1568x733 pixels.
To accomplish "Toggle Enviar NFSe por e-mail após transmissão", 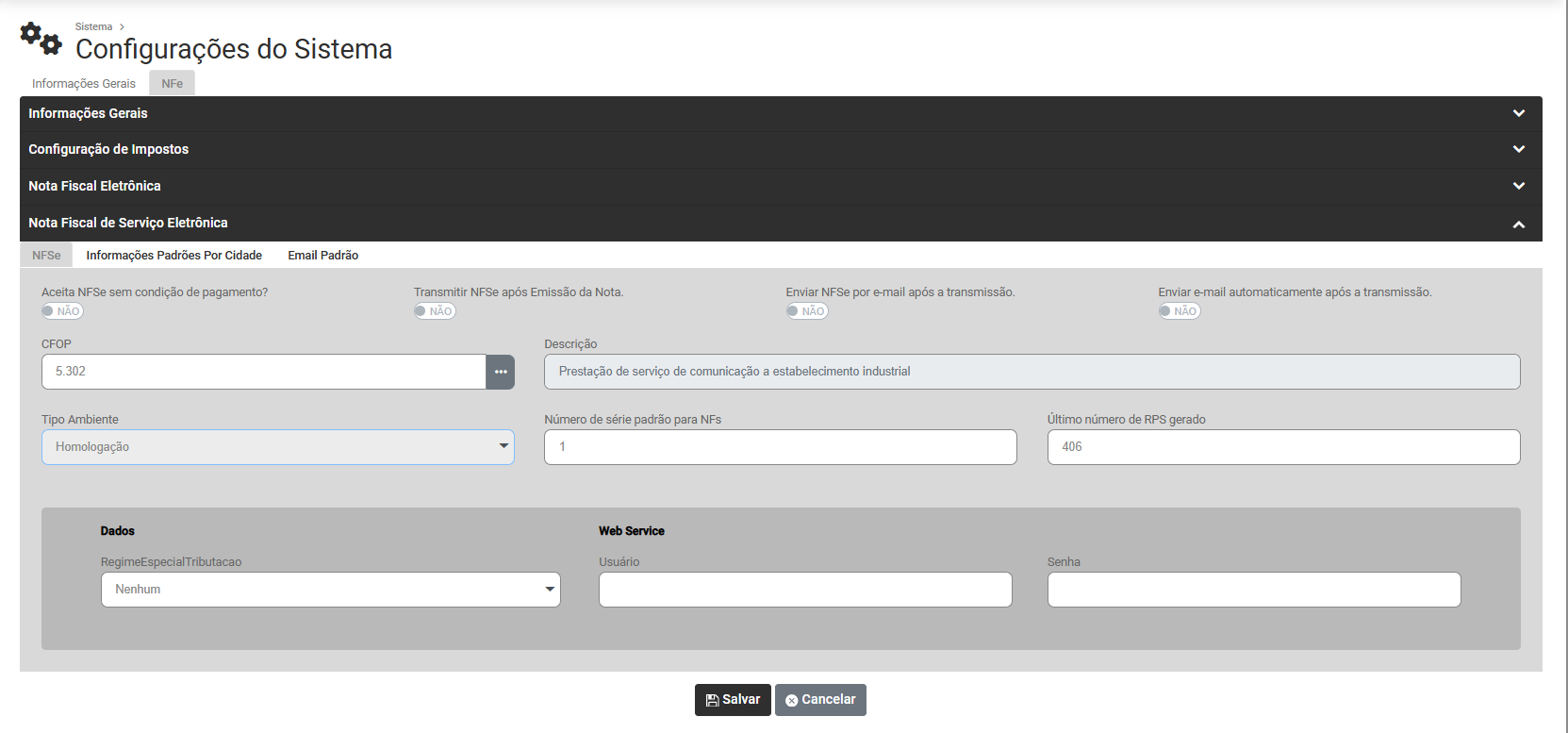I will [x=807, y=311].
